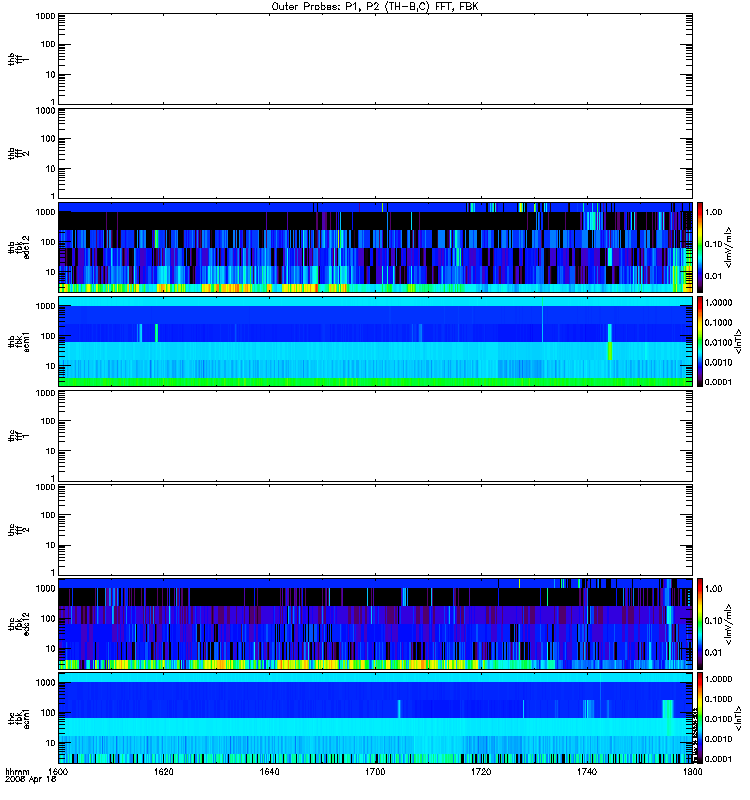The height and width of the screenshot is (800, 750).
Task: Click the 1600 time axis label
Action: (58, 772)
